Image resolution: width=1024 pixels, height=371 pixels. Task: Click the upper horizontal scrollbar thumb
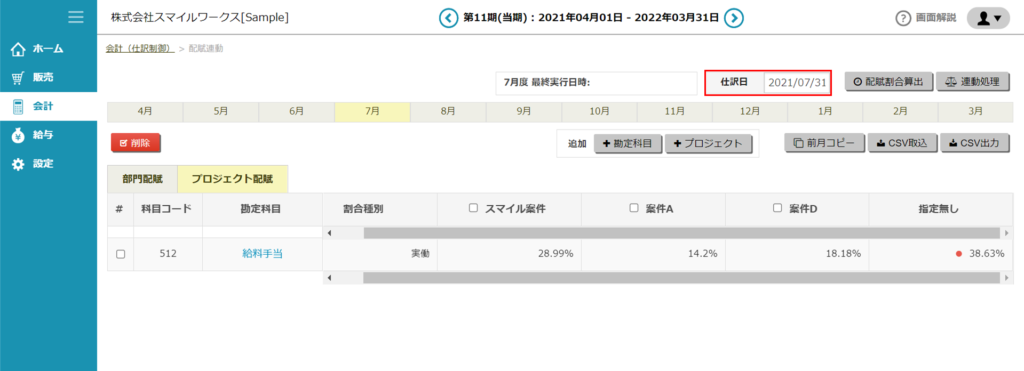point(682,233)
